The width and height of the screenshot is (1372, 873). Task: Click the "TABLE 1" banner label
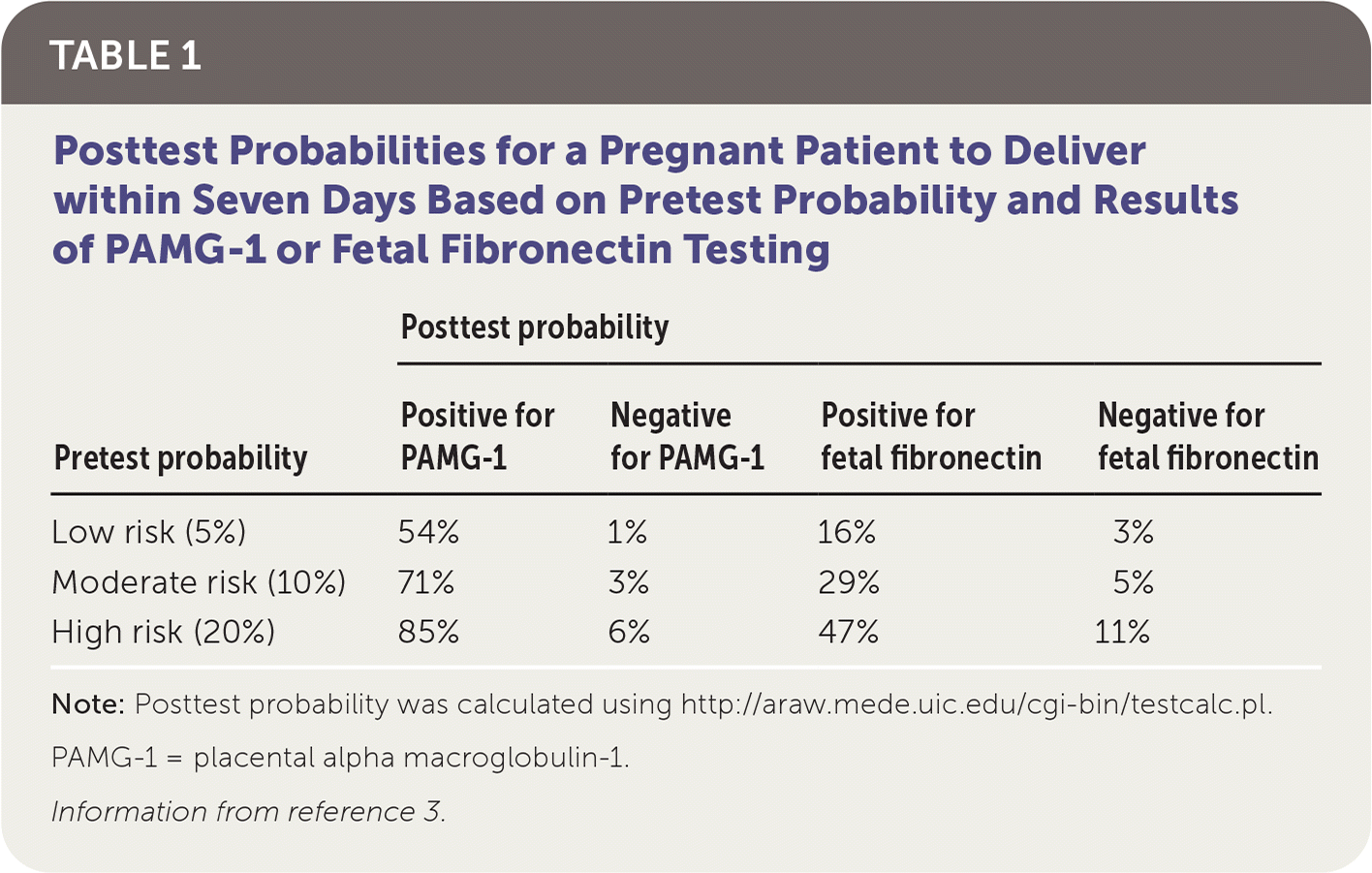(x=126, y=56)
